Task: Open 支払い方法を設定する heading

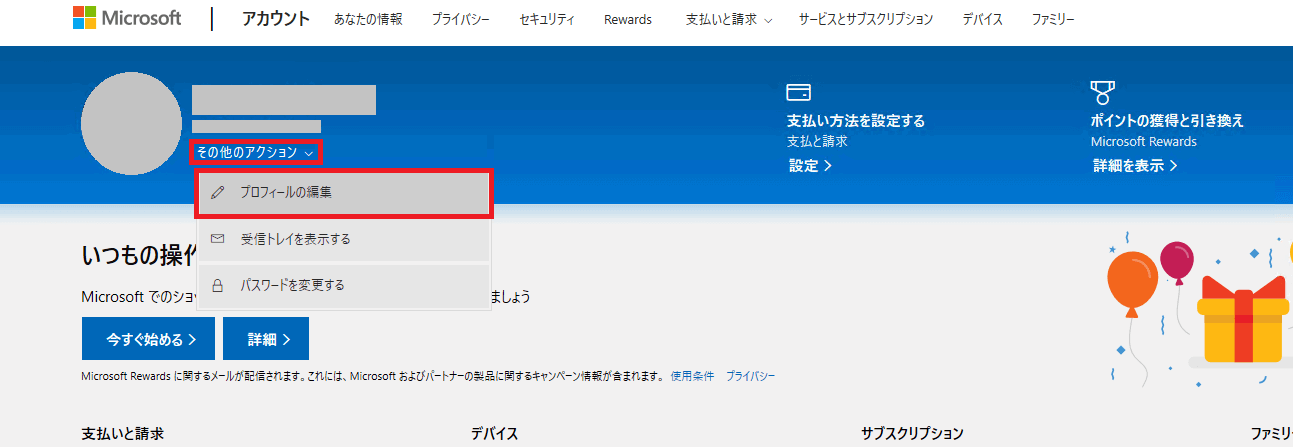Action: point(856,121)
